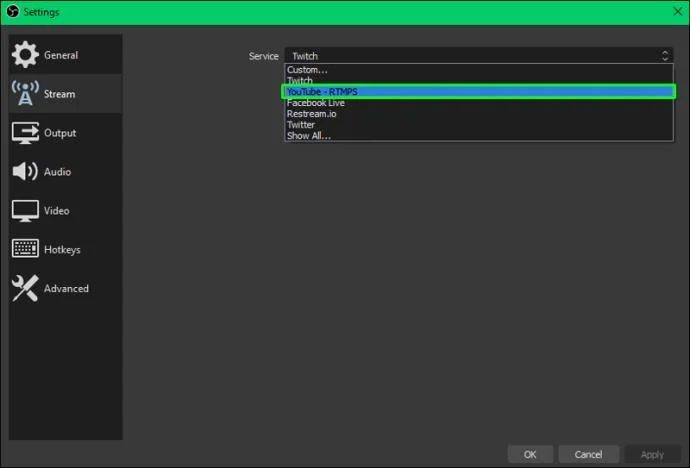Viewport: 690px width, 468px height.
Task: Click the Output monitor-arrow icon
Action: [25, 133]
